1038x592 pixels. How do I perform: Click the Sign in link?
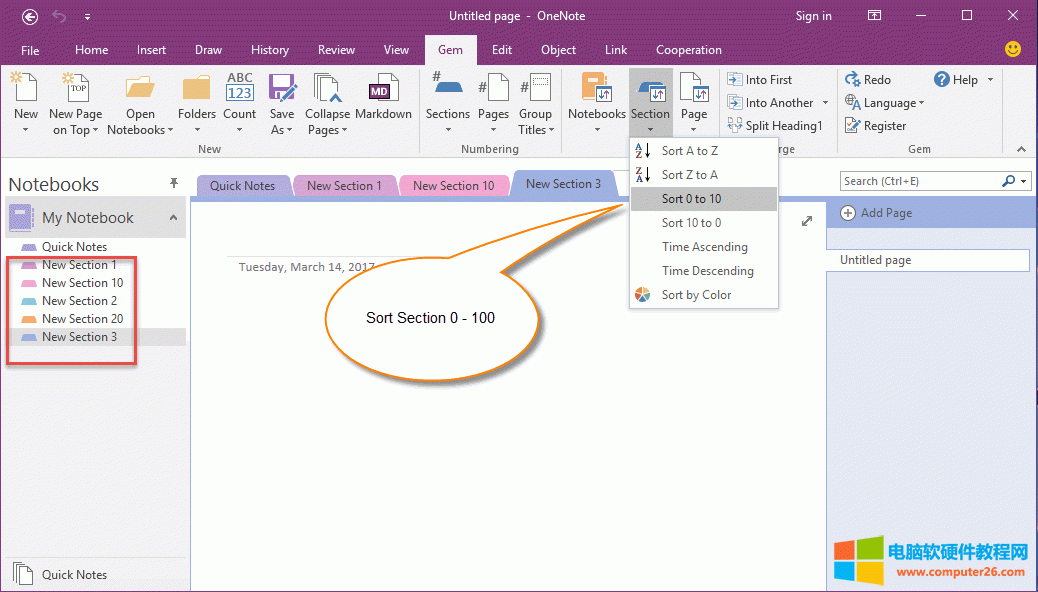[x=813, y=16]
